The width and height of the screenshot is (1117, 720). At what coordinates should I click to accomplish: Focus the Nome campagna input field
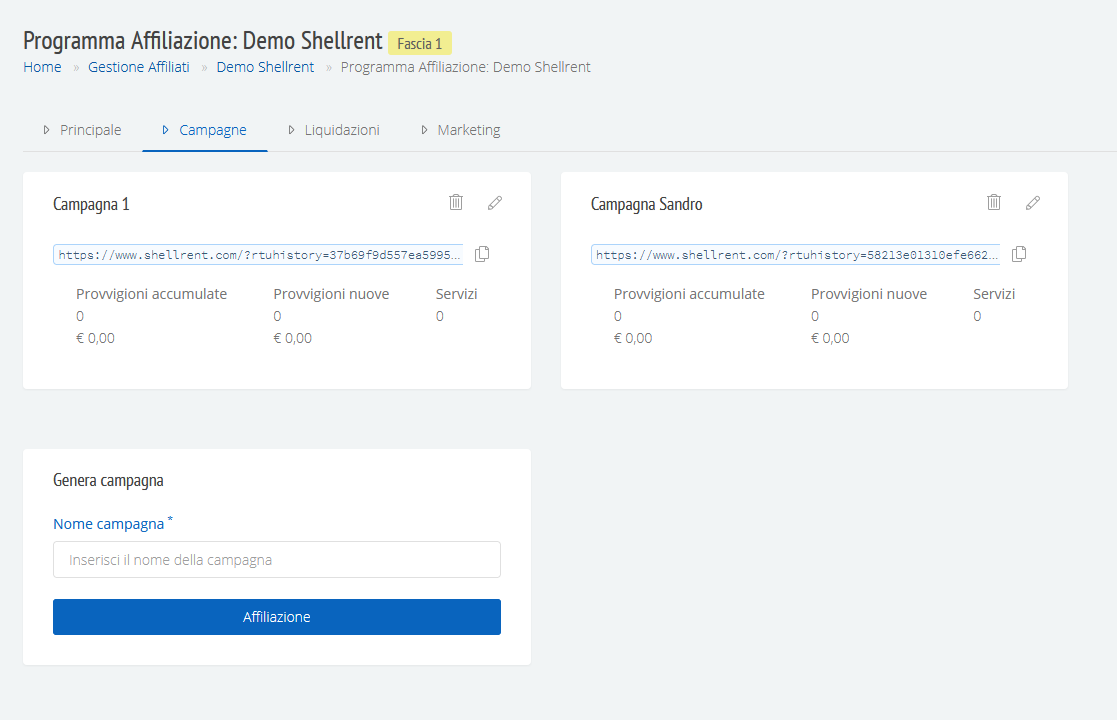pyautogui.click(x=276, y=560)
